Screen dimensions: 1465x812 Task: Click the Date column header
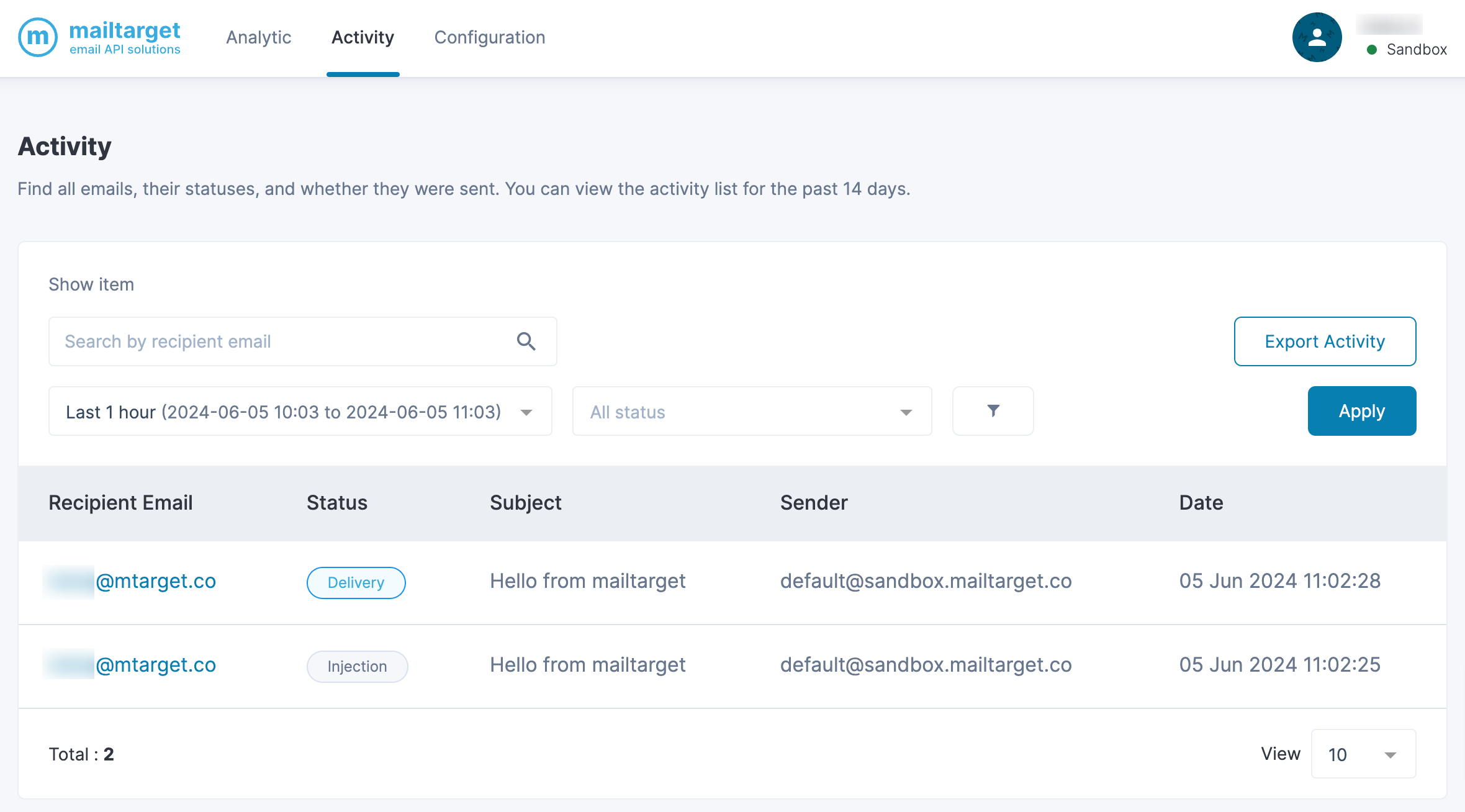1201,503
